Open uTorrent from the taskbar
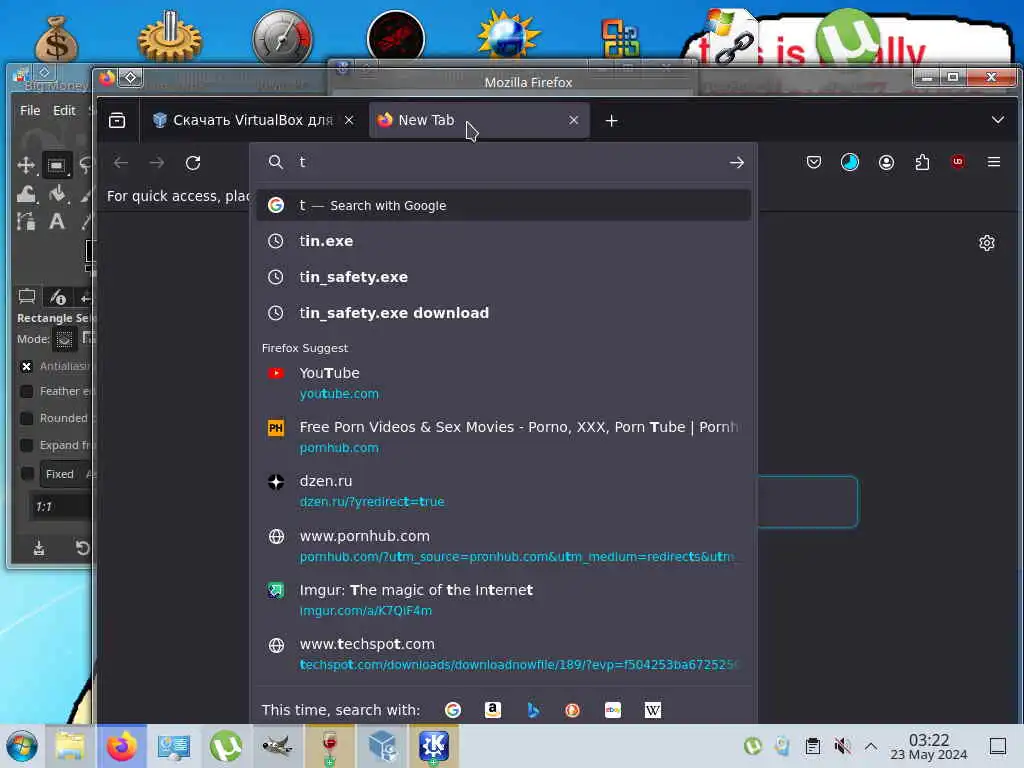This screenshot has height=768, width=1024. click(225, 746)
